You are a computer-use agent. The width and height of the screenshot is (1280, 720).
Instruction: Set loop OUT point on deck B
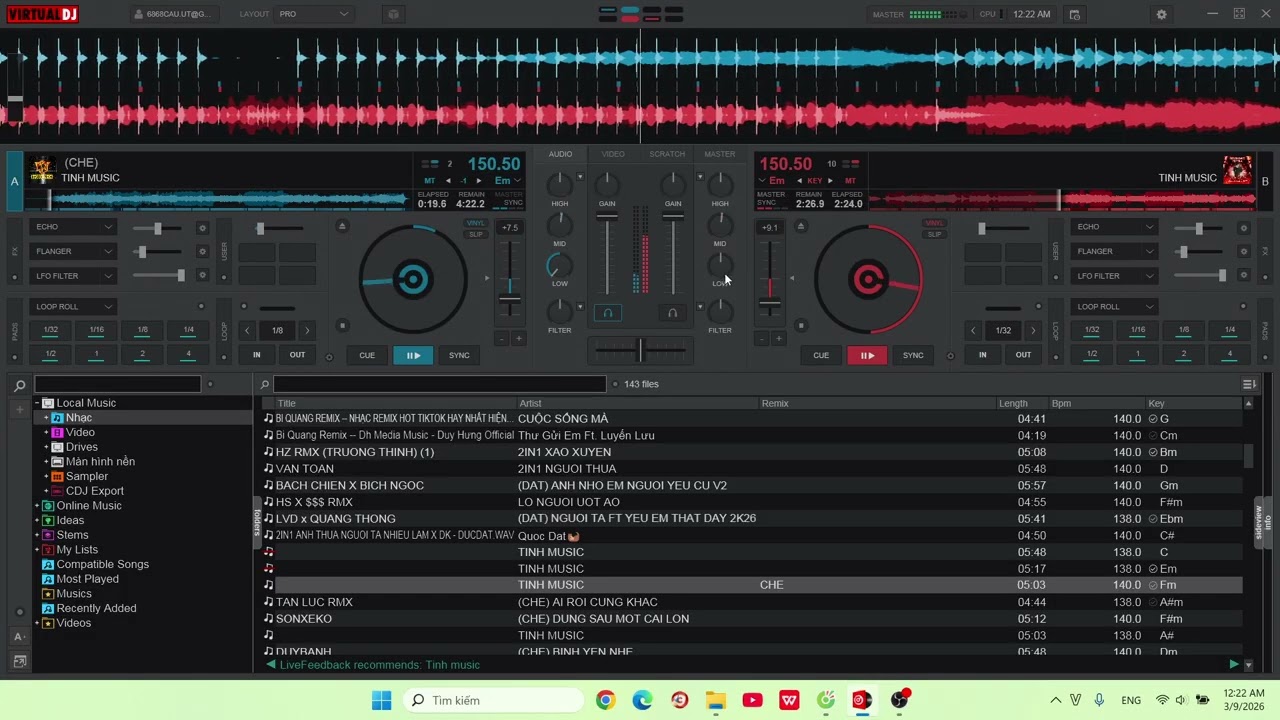point(1023,355)
